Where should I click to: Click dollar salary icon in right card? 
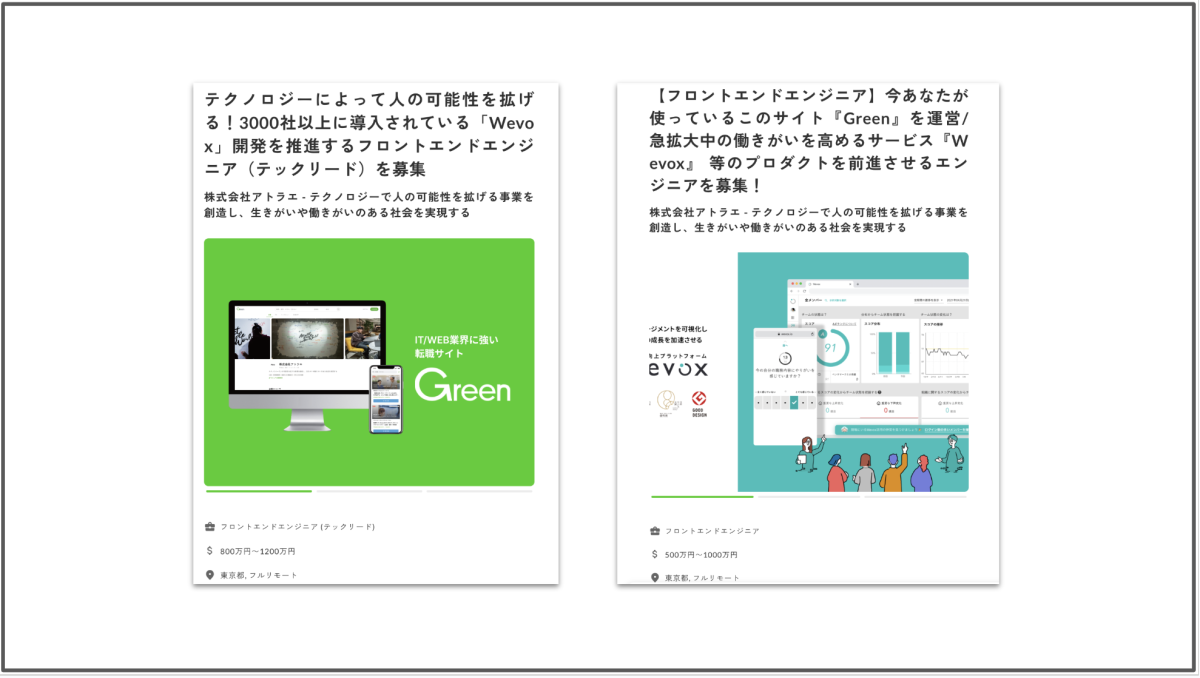655,555
